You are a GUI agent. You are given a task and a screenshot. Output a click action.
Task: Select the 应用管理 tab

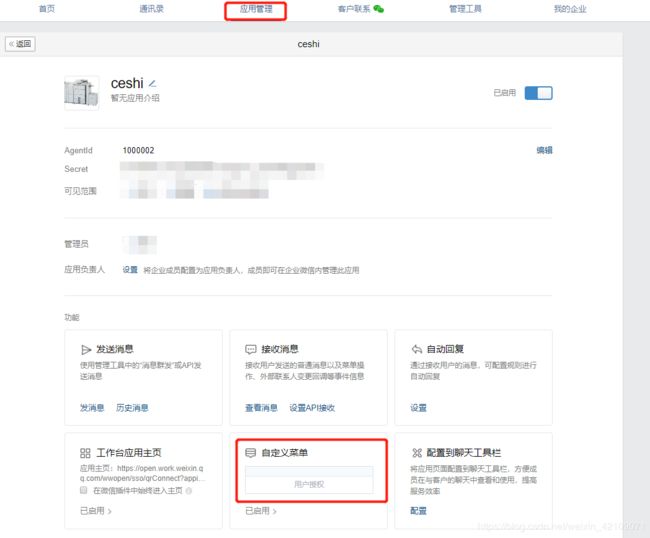click(256, 9)
